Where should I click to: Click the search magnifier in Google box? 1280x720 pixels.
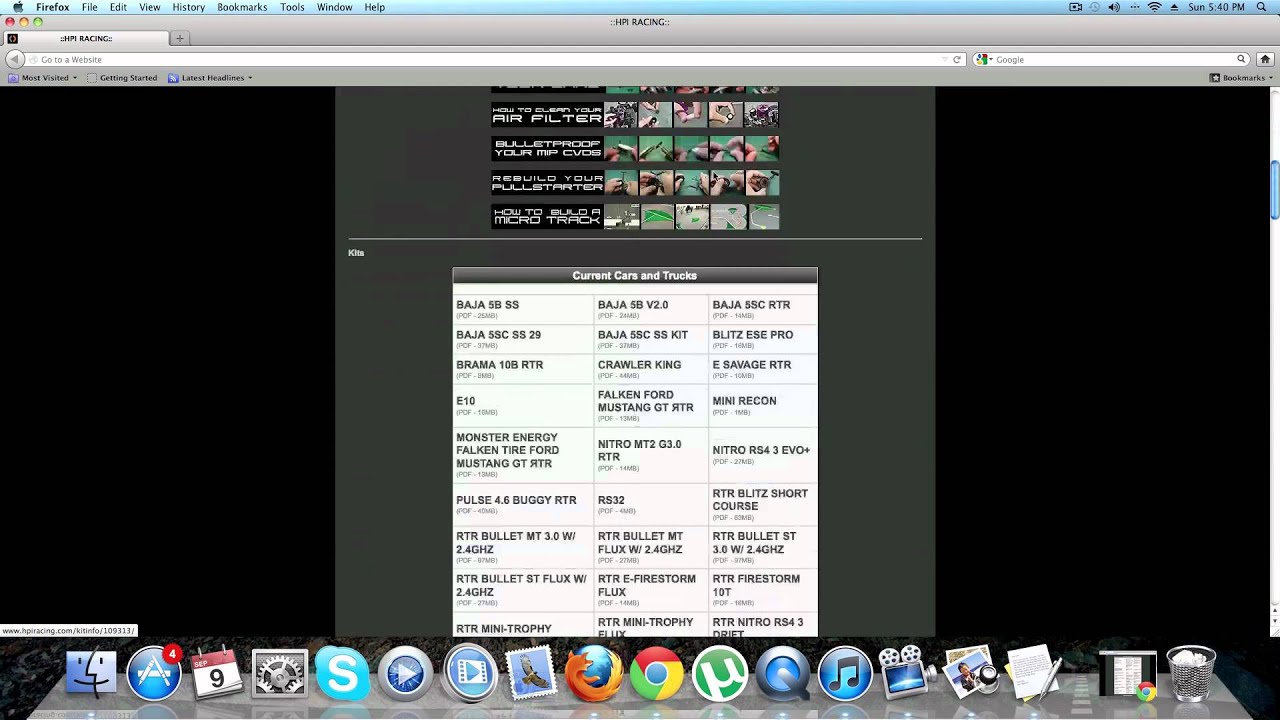click(x=1241, y=60)
